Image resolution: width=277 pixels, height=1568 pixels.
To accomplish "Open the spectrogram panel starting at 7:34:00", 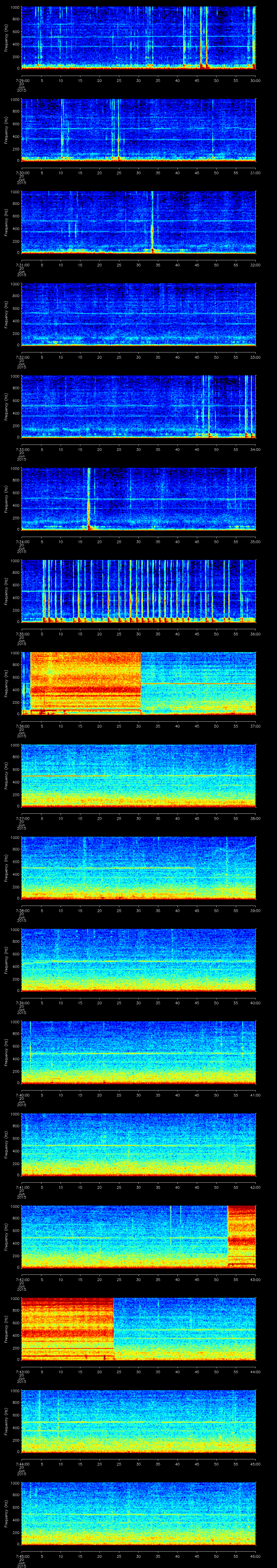I will 139,499.
